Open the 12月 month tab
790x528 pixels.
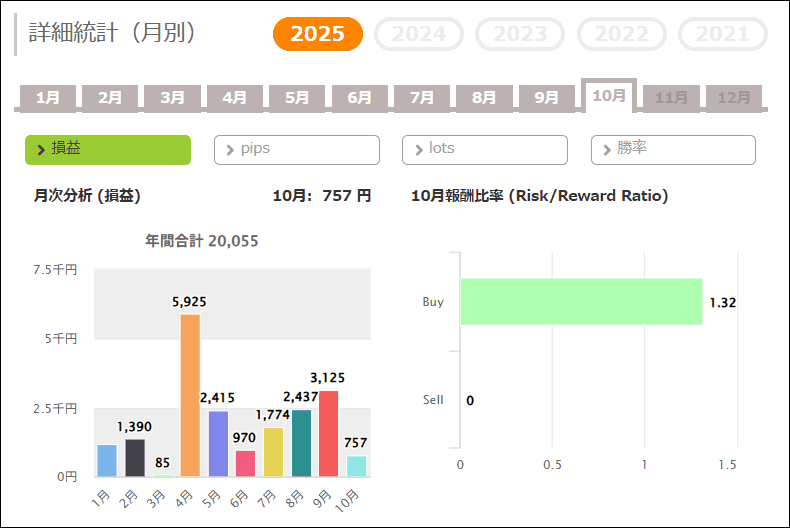(x=734, y=98)
